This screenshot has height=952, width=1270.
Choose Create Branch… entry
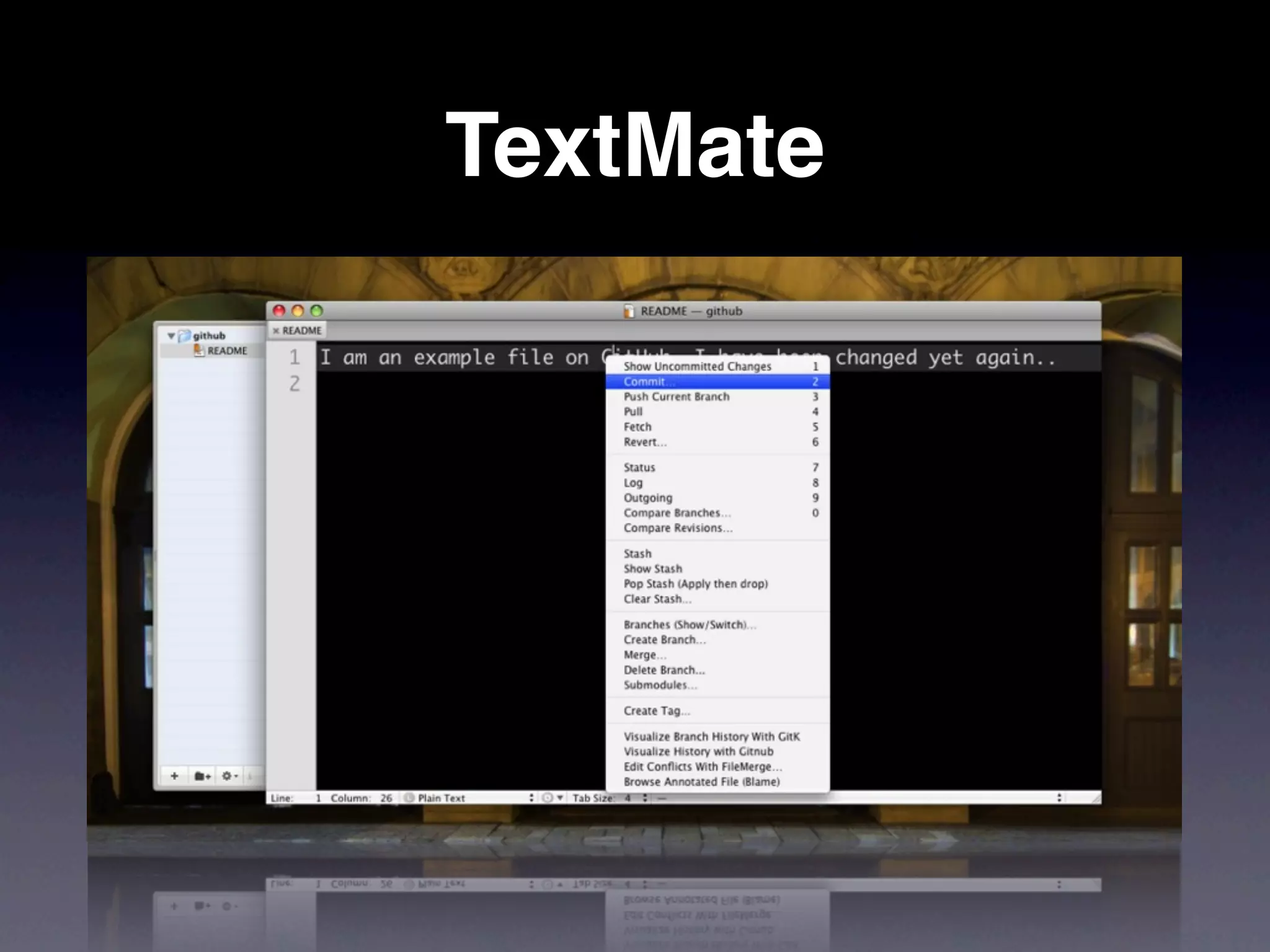point(717,640)
